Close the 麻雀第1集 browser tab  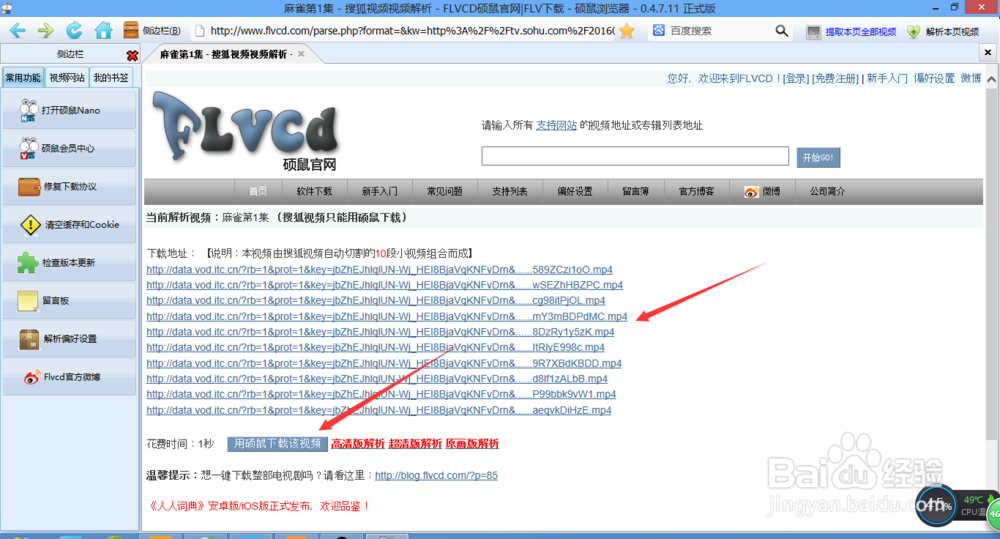click(301, 54)
